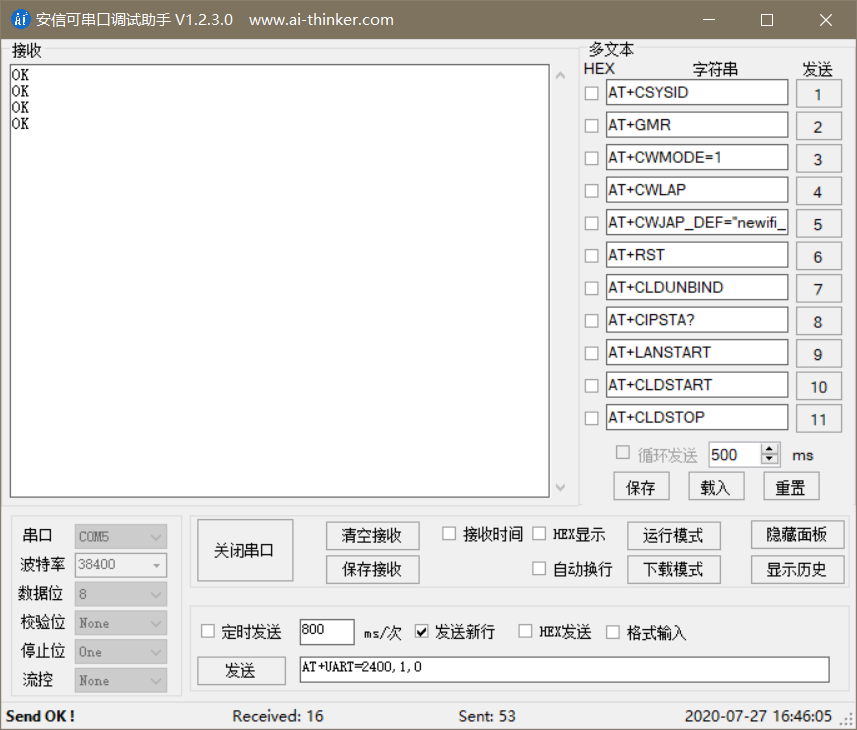Check HEX box for AT+CLDUNBIND row

point(591,289)
